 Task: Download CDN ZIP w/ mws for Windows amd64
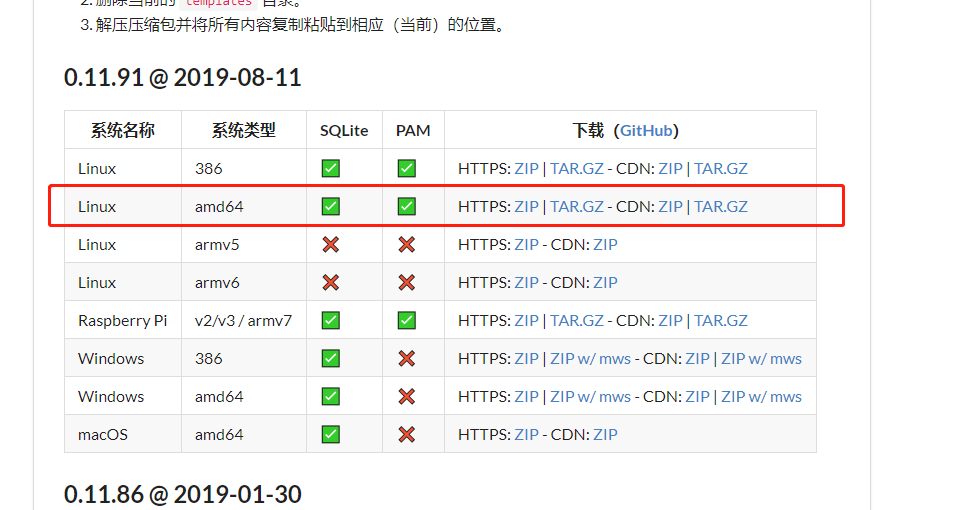tap(761, 397)
